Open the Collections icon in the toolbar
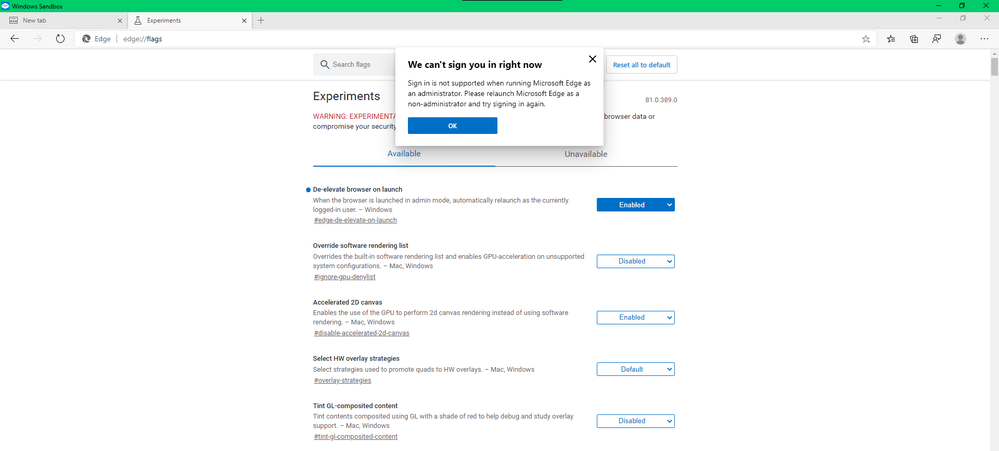 914,39
